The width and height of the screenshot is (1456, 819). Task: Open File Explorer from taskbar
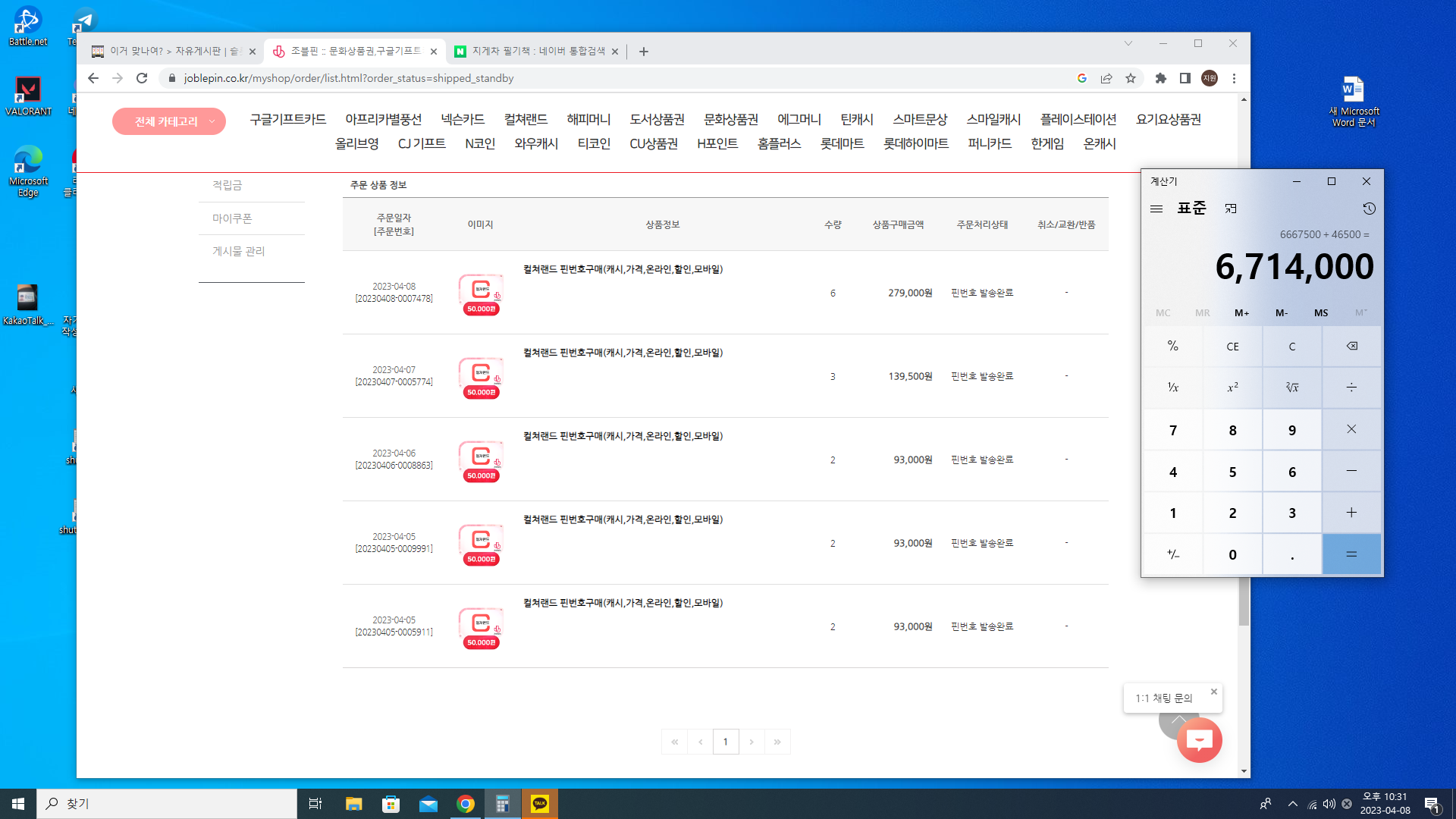coord(354,804)
